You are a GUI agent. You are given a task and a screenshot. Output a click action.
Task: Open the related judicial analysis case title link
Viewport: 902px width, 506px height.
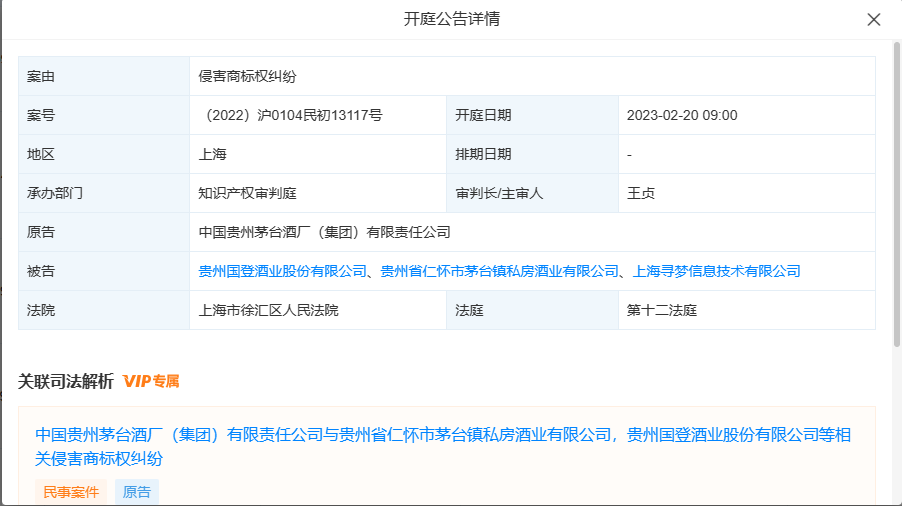(443, 446)
